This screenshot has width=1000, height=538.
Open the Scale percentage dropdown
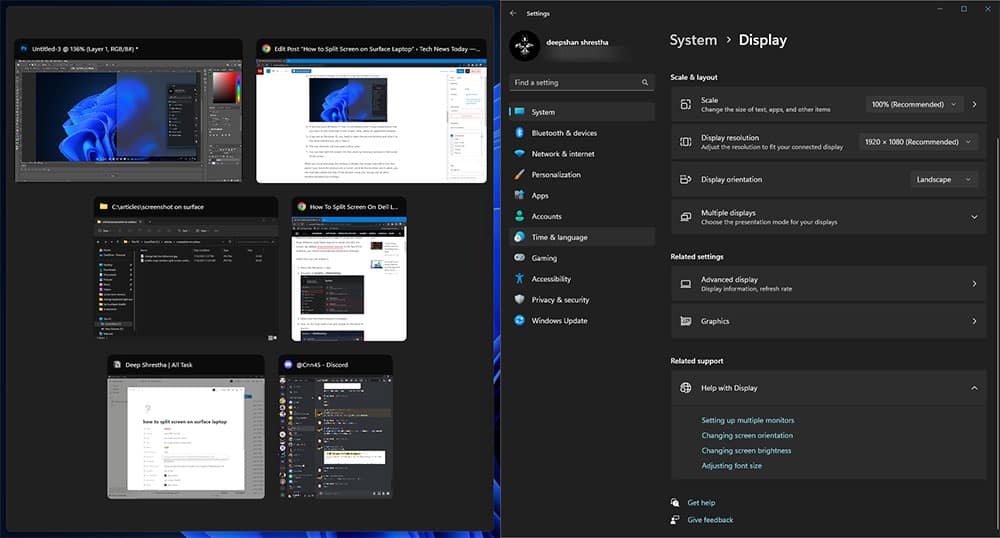914,104
